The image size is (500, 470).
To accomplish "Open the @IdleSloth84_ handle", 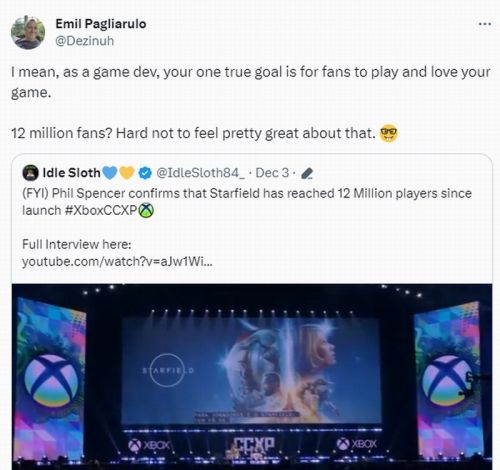I will tap(200, 173).
